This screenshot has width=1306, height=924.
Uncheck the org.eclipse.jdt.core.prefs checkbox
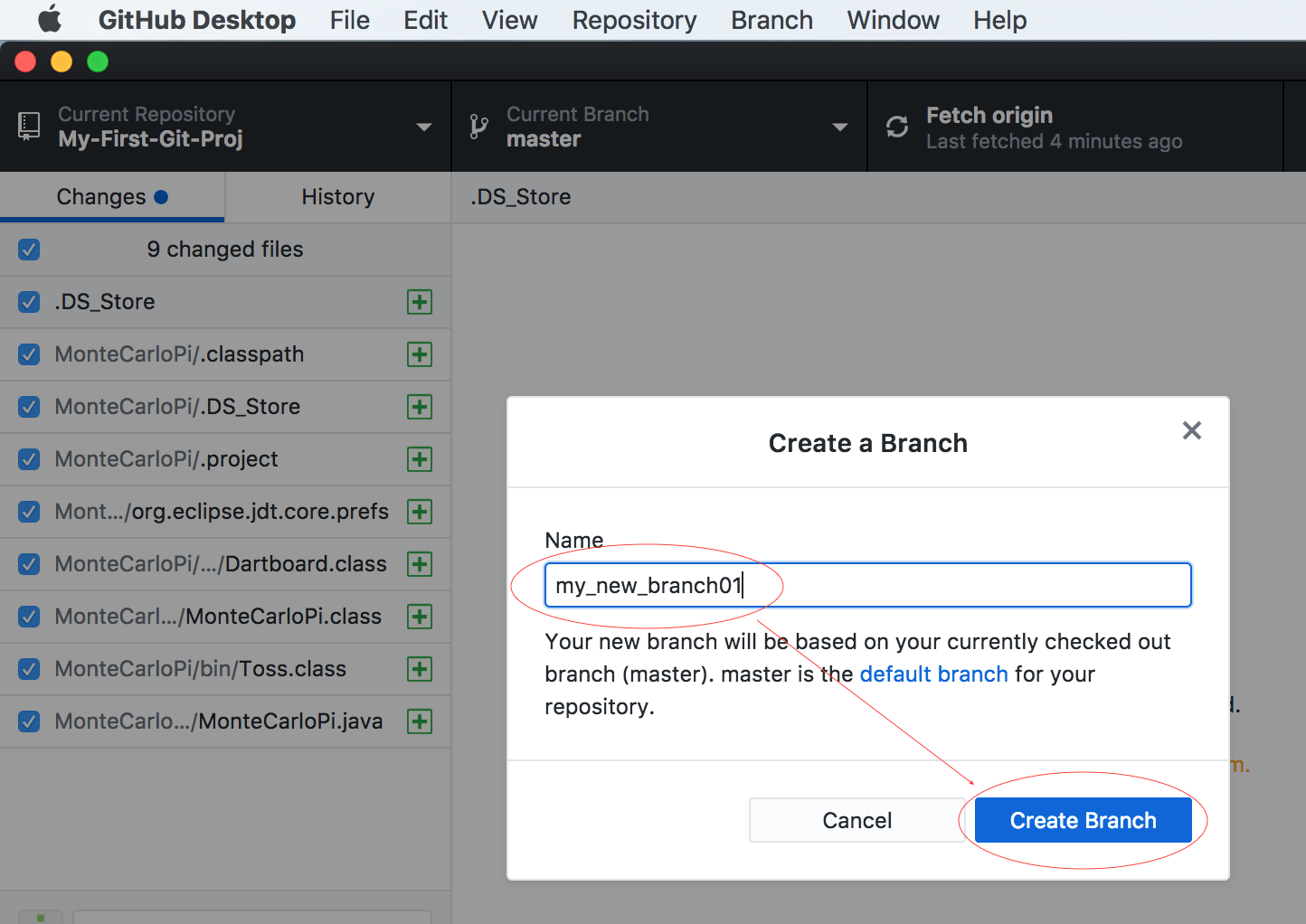coord(29,512)
